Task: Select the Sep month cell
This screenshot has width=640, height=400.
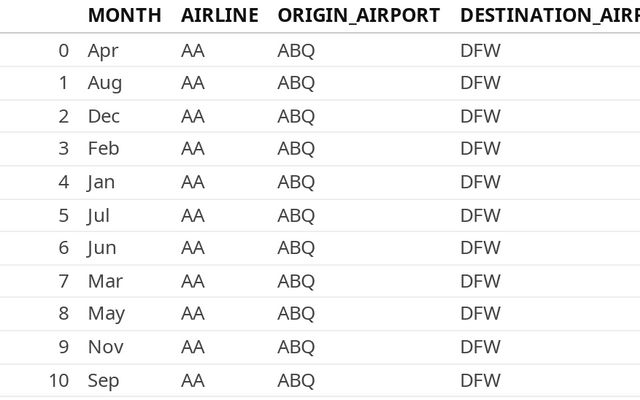Action: click(103, 380)
